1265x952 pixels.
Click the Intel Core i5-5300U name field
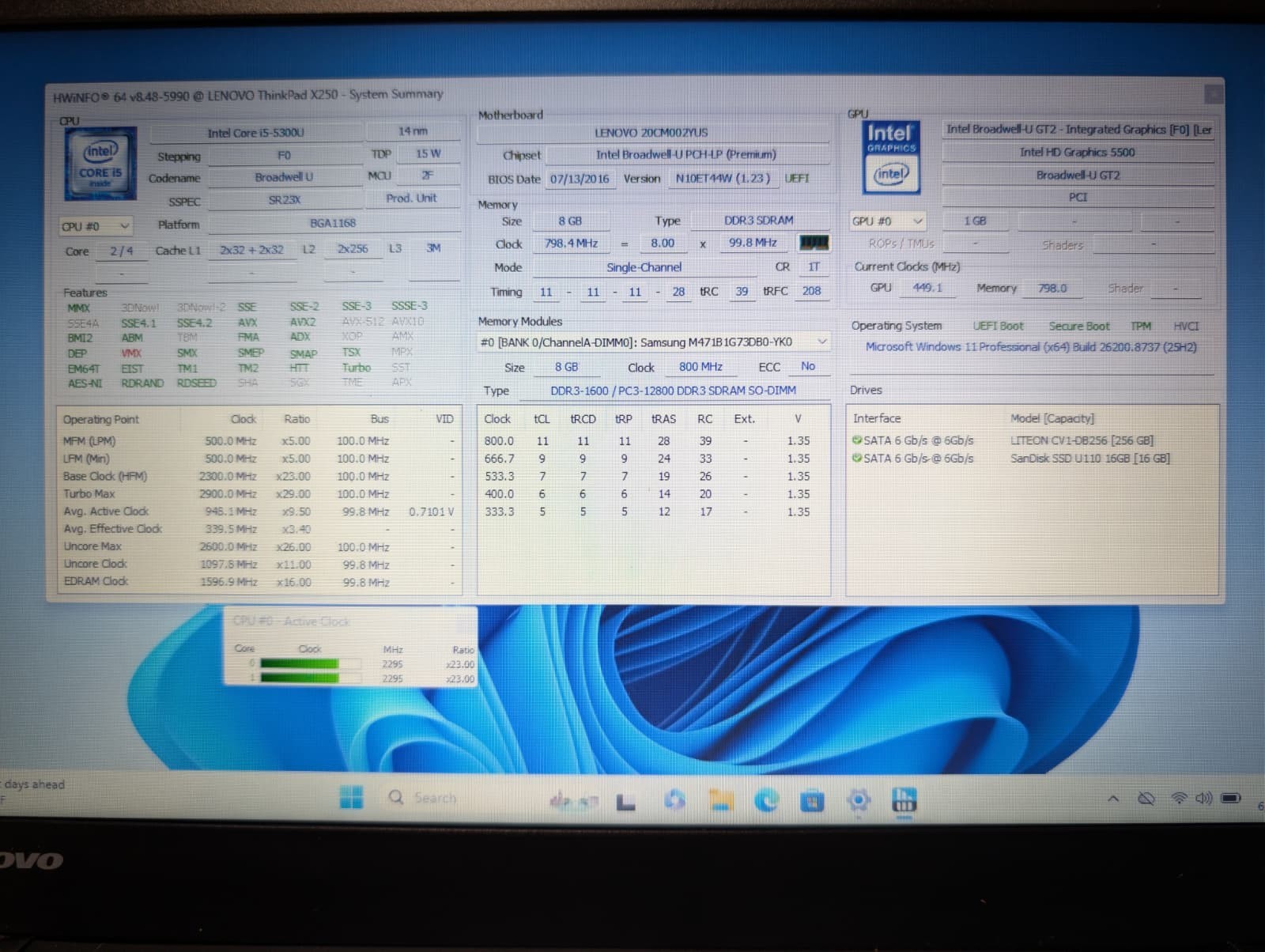(x=255, y=133)
